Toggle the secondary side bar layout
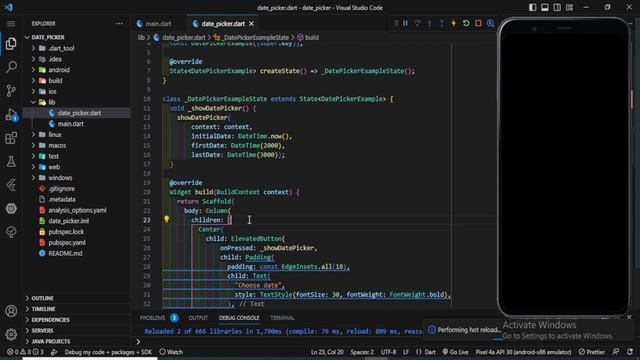Image resolution: width=640 pixels, height=360 pixels. [557, 7]
